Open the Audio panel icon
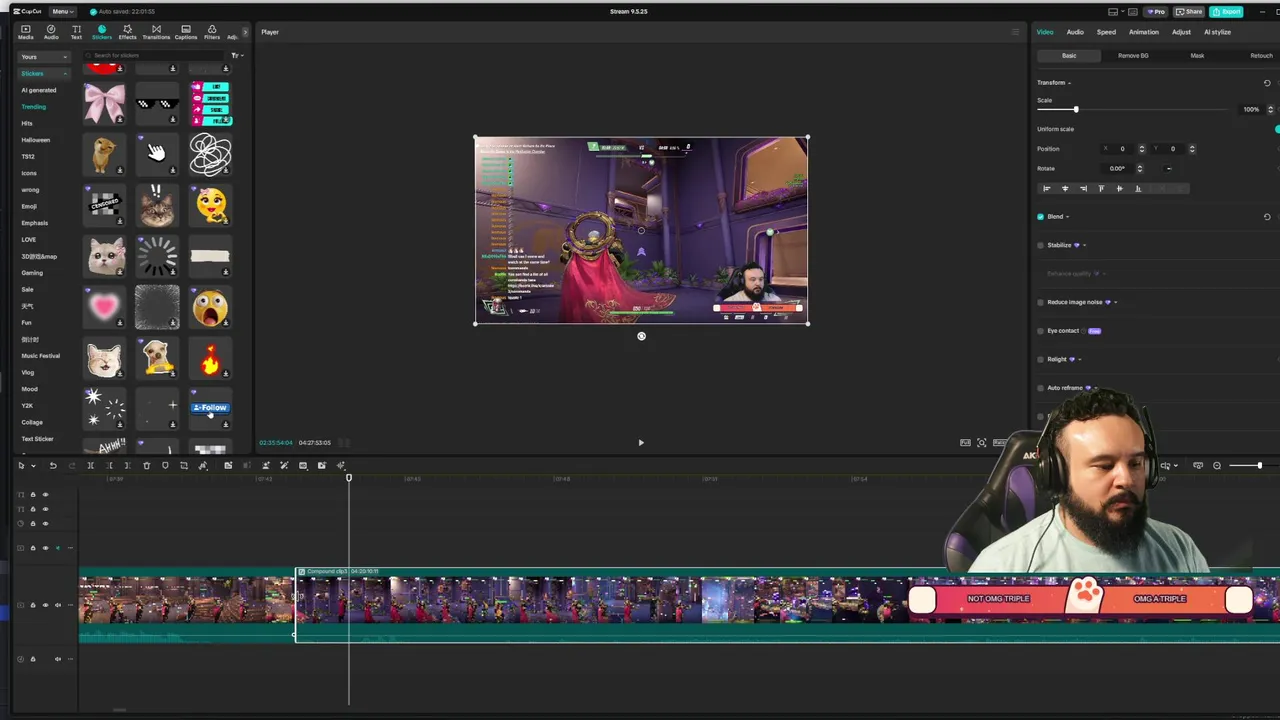This screenshot has height=720, width=1280. click(x=51, y=32)
